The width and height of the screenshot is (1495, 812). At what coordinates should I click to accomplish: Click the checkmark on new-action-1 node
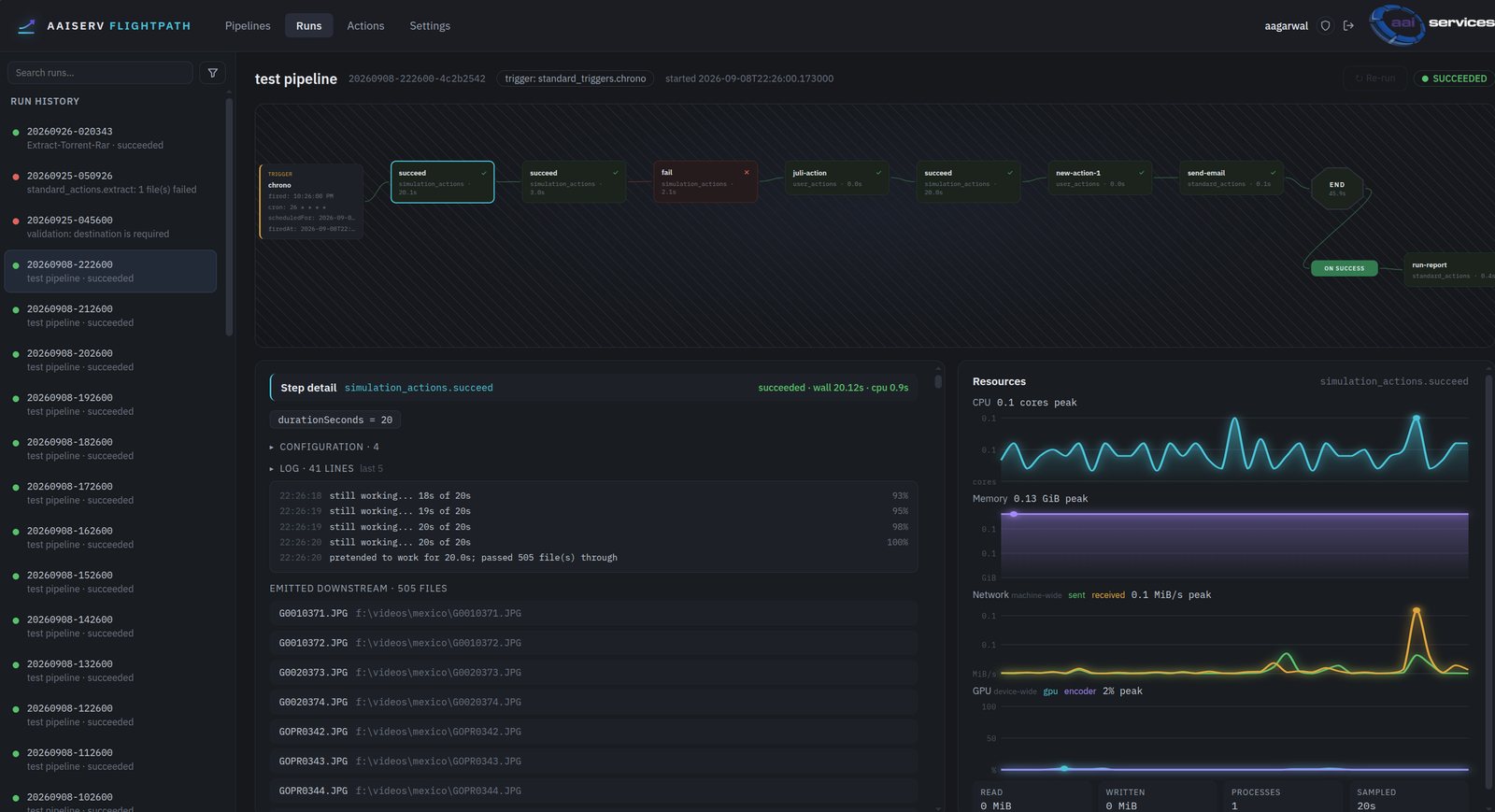coord(1142,173)
